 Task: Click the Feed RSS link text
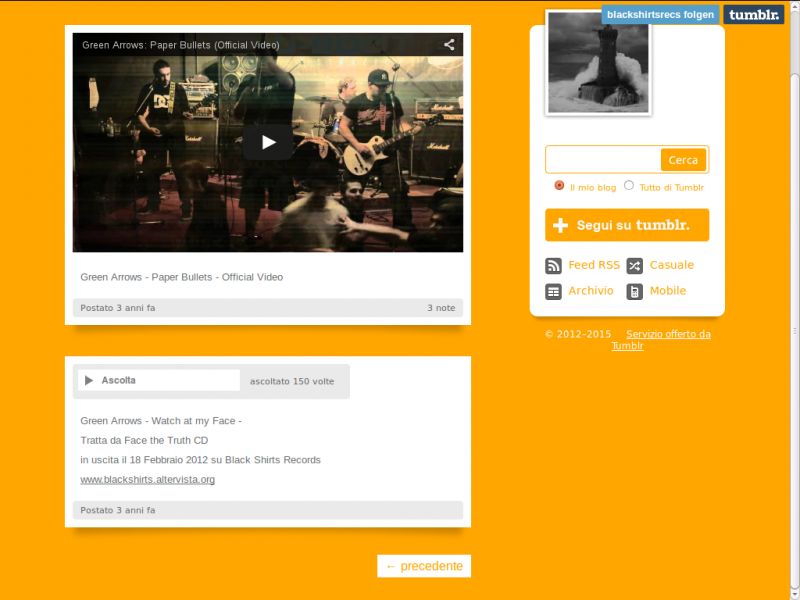point(594,265)
